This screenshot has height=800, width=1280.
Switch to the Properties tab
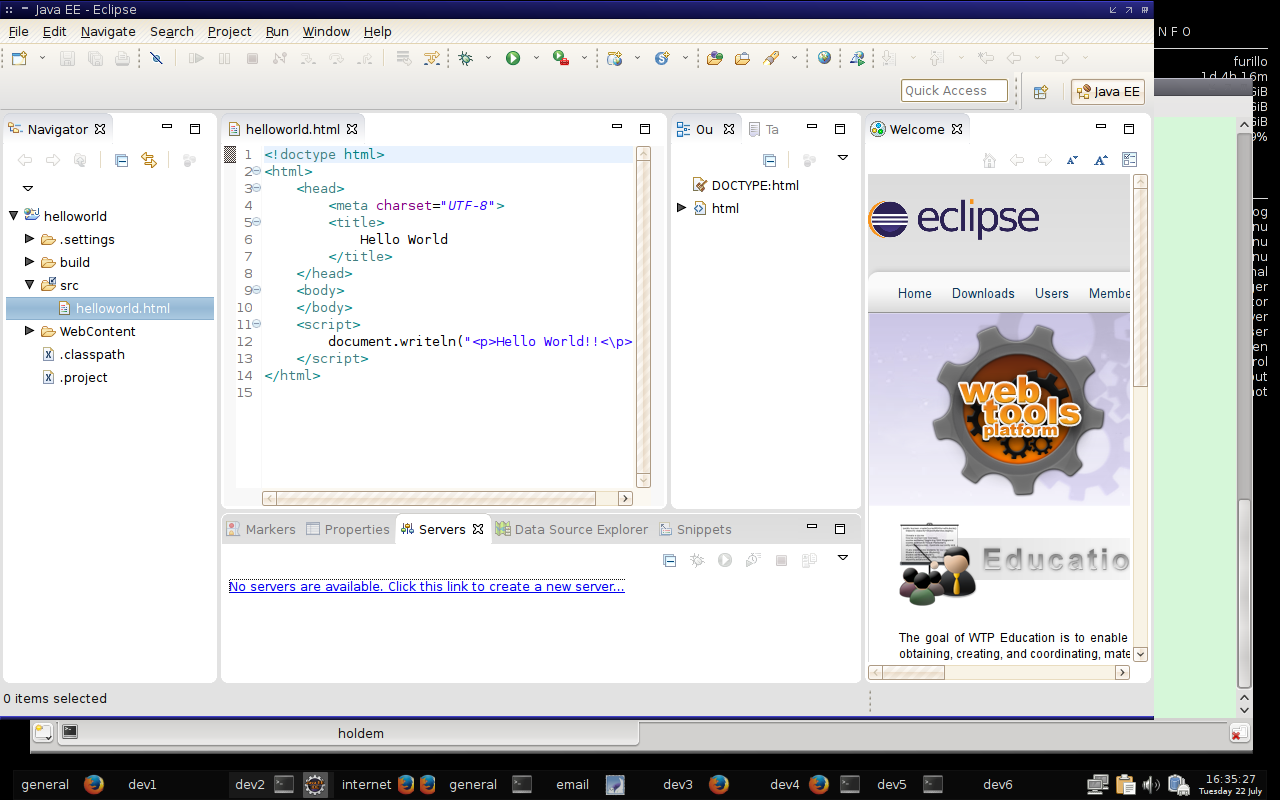348,529
